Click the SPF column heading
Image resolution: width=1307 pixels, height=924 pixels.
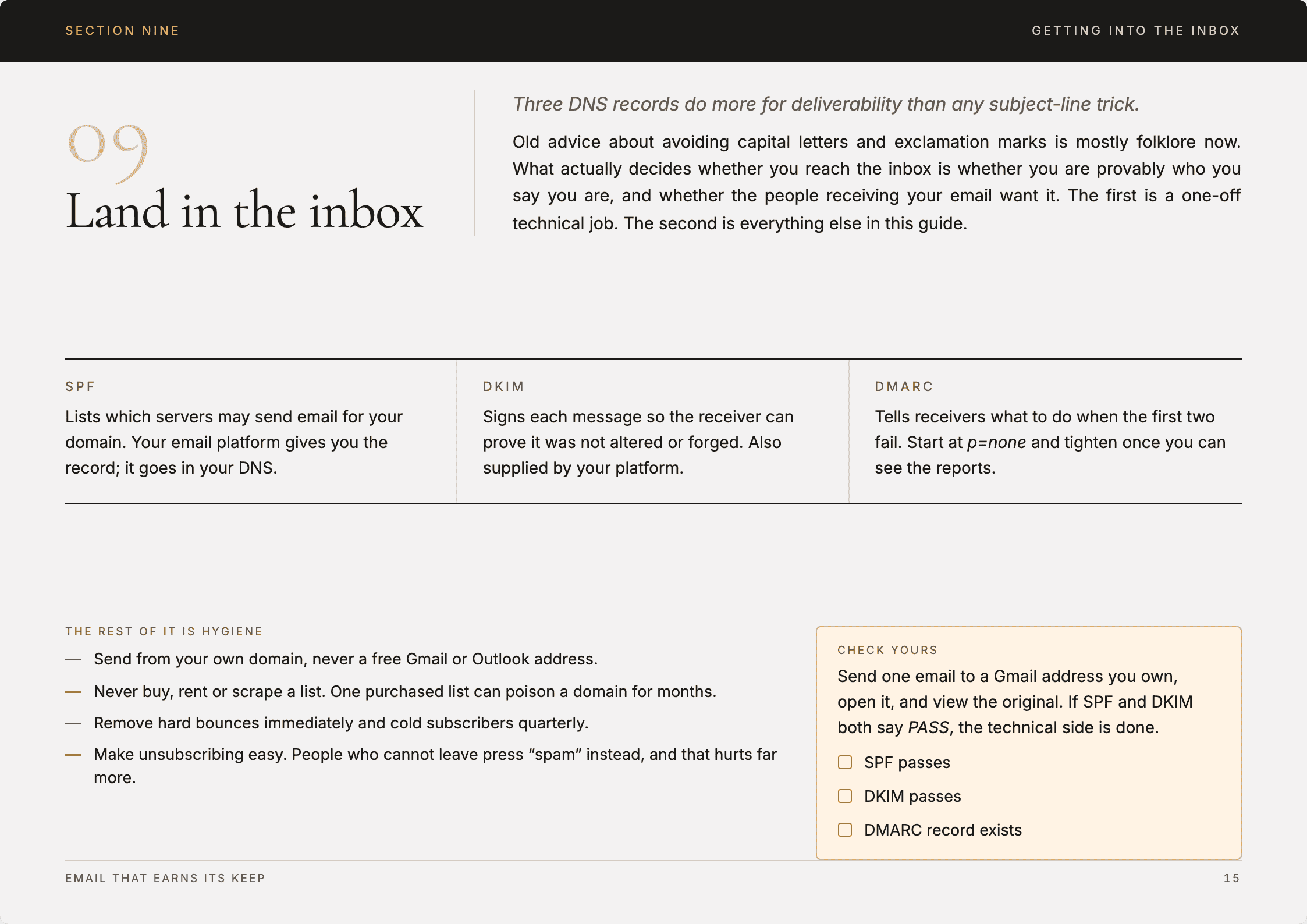click(x=80, y=386)
